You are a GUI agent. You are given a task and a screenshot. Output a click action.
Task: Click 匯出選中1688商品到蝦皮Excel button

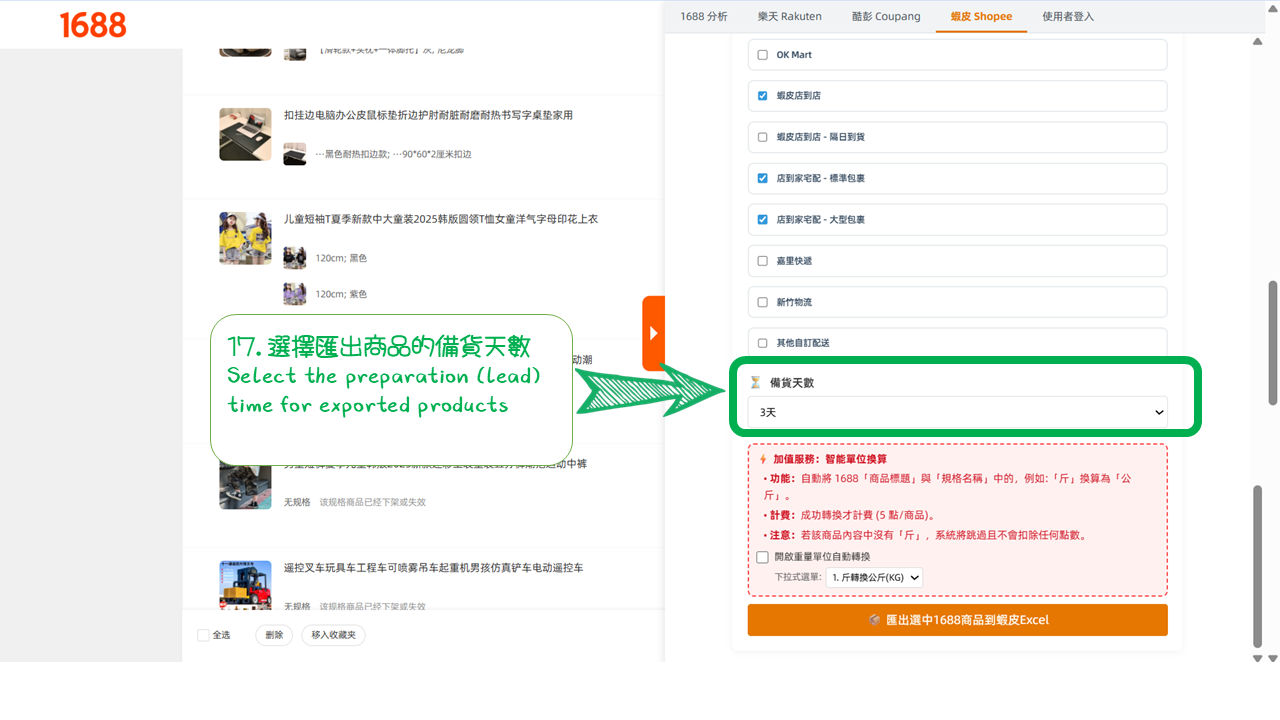pyautogui.click(x=957, y=619)
